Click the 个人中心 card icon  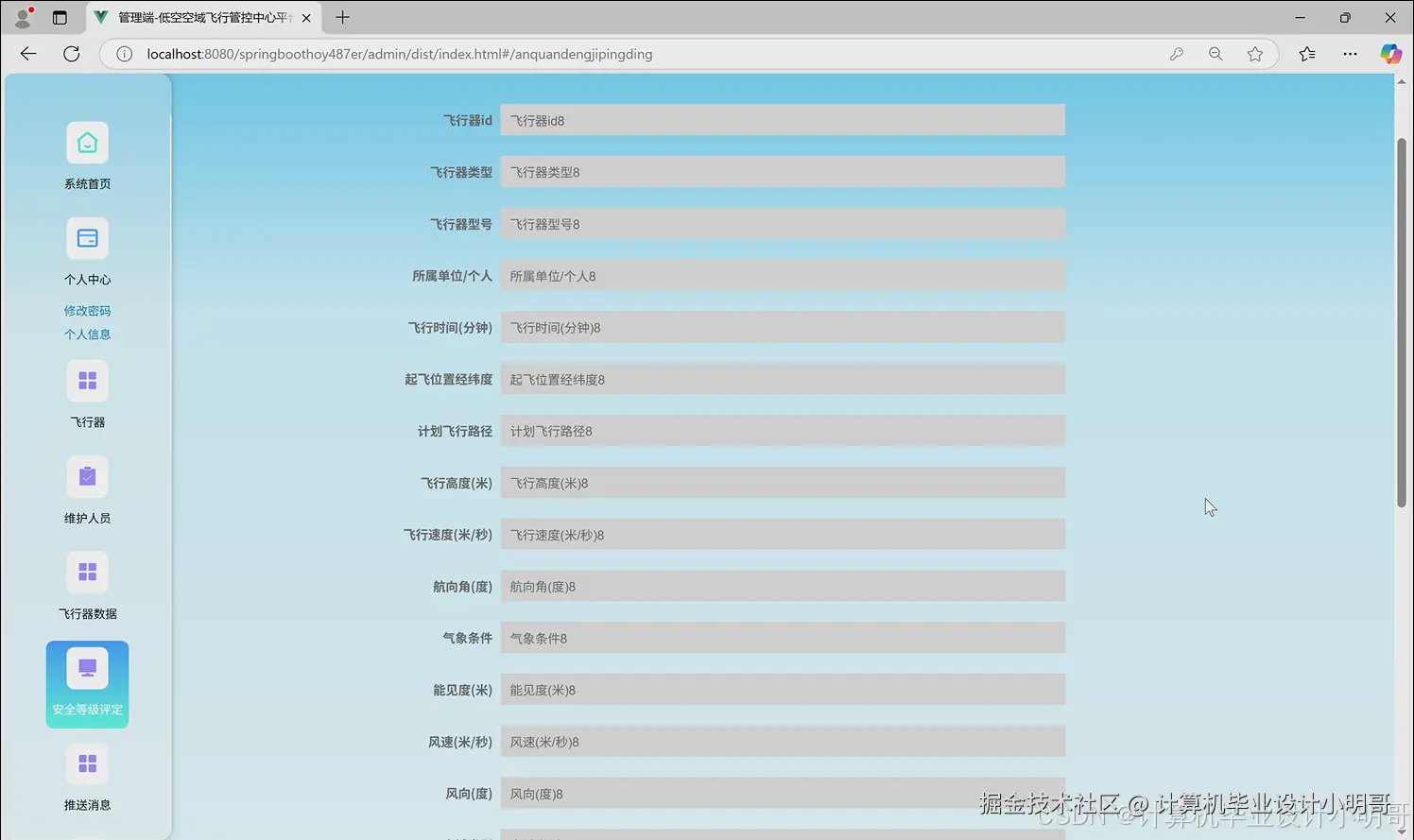(x=87, y=238)
